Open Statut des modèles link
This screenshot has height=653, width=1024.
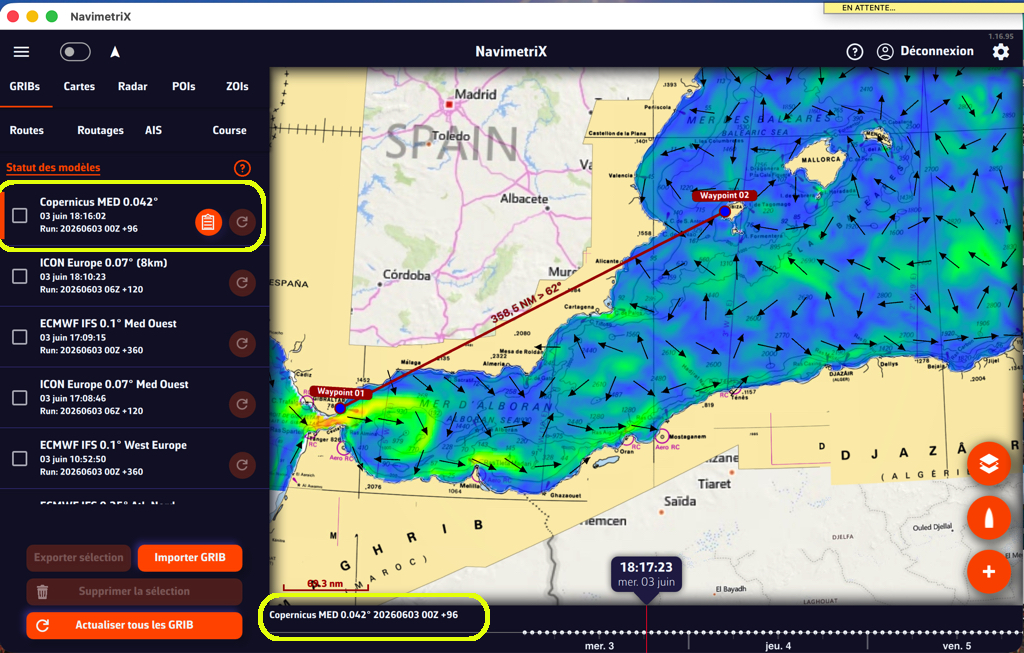click(53, 167)
